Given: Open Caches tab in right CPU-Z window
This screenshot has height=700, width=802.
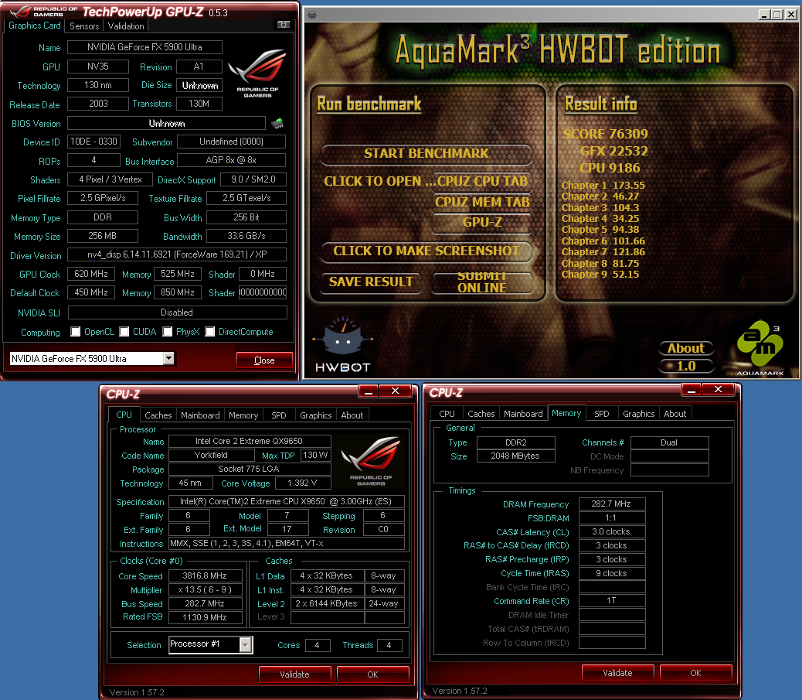Looking at the screenshot, I should pos(481,414).
